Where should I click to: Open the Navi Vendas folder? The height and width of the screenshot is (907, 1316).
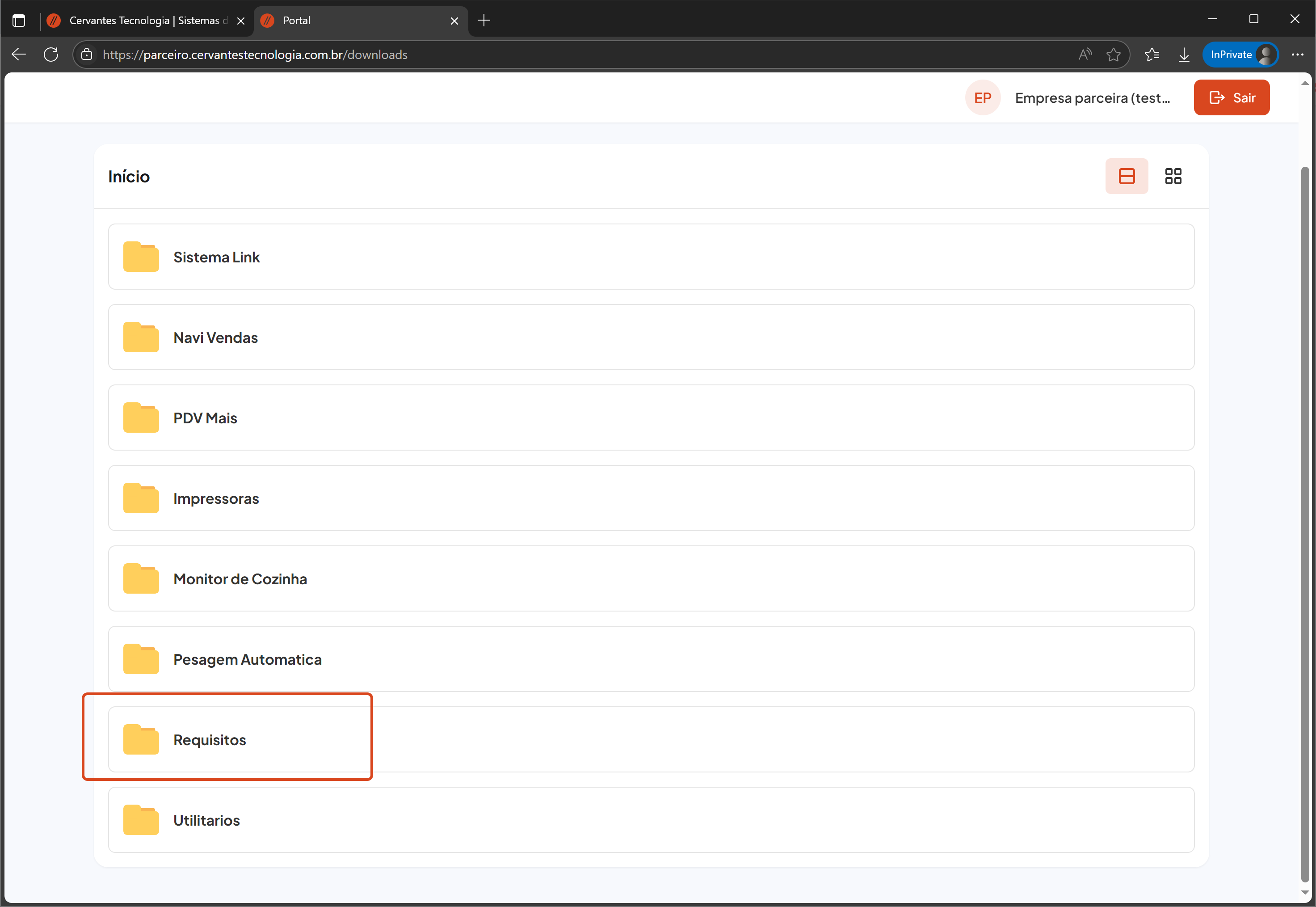tap(215, 337)
